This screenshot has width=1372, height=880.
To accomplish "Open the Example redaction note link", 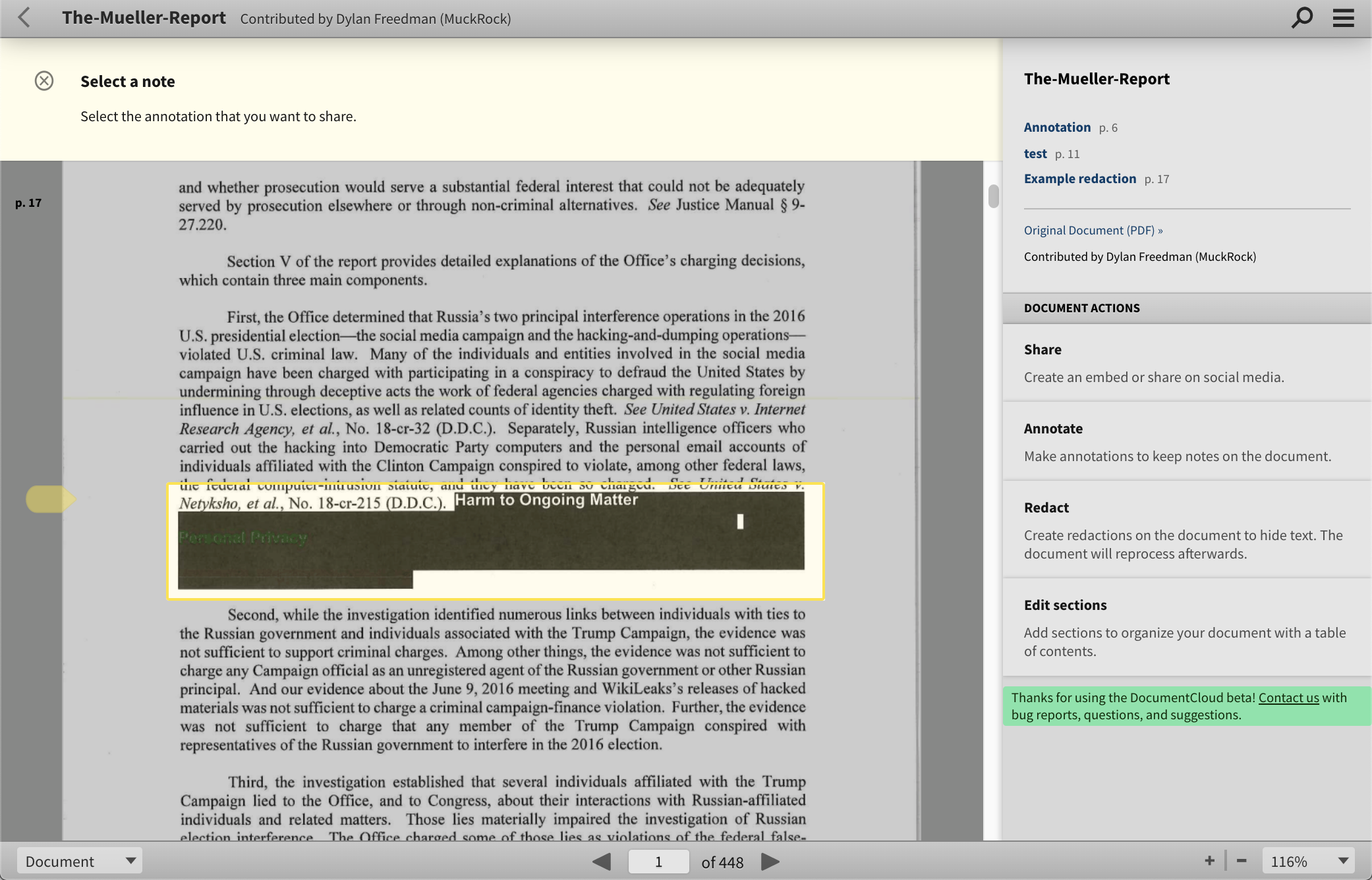I will click(x=1080, y=179).
